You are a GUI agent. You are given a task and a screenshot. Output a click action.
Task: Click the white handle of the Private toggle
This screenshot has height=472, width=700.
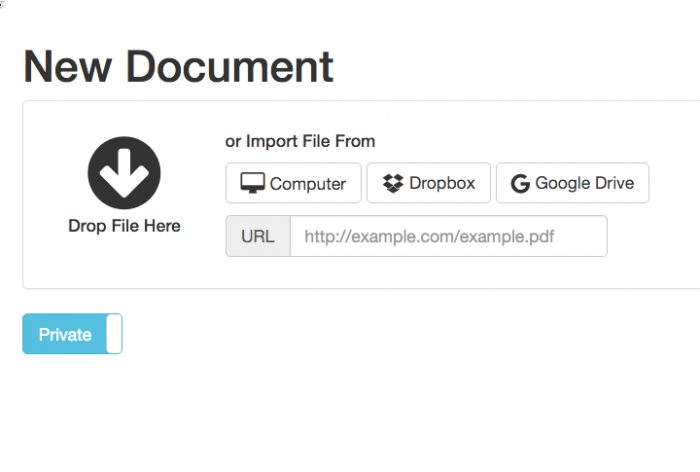114,334
